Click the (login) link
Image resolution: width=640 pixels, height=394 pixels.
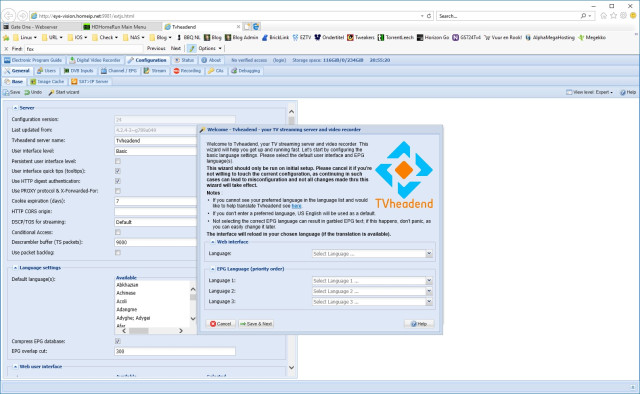click(x=280, y=60)
